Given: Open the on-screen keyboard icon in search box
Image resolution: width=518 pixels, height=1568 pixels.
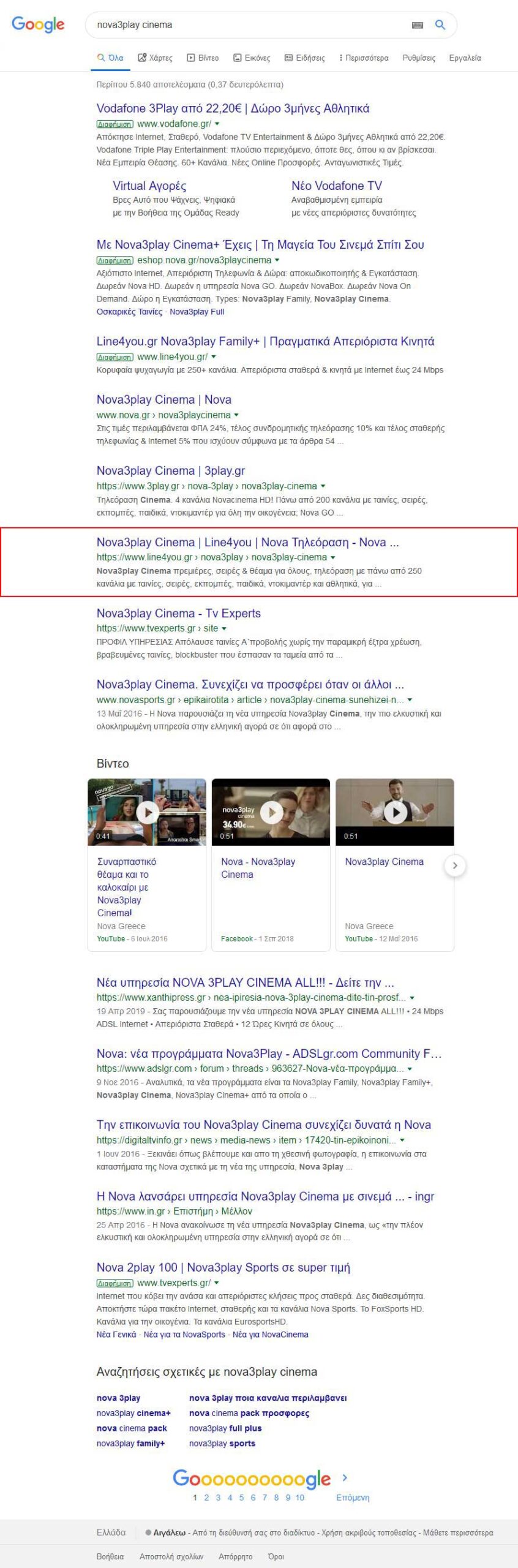Looking at the screenshot, I should coord(418,25).
